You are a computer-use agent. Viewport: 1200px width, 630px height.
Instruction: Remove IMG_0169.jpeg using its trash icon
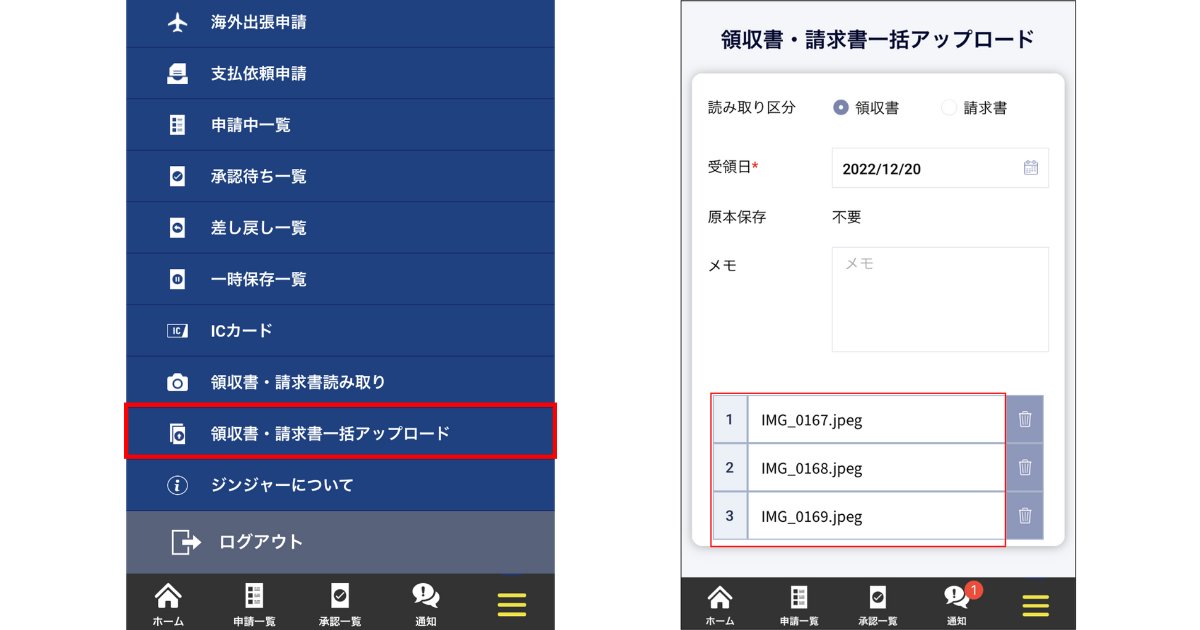coord(1024,516)
